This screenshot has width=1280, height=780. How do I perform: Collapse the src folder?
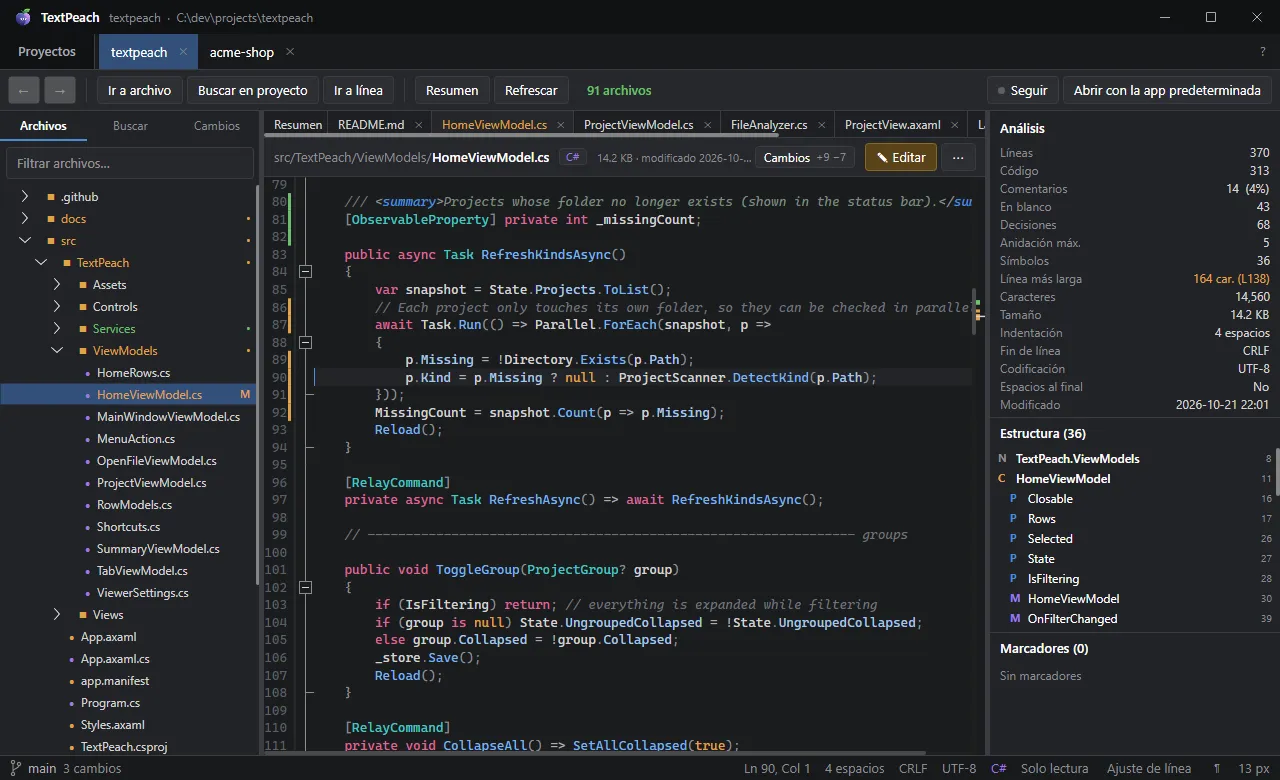25,241
